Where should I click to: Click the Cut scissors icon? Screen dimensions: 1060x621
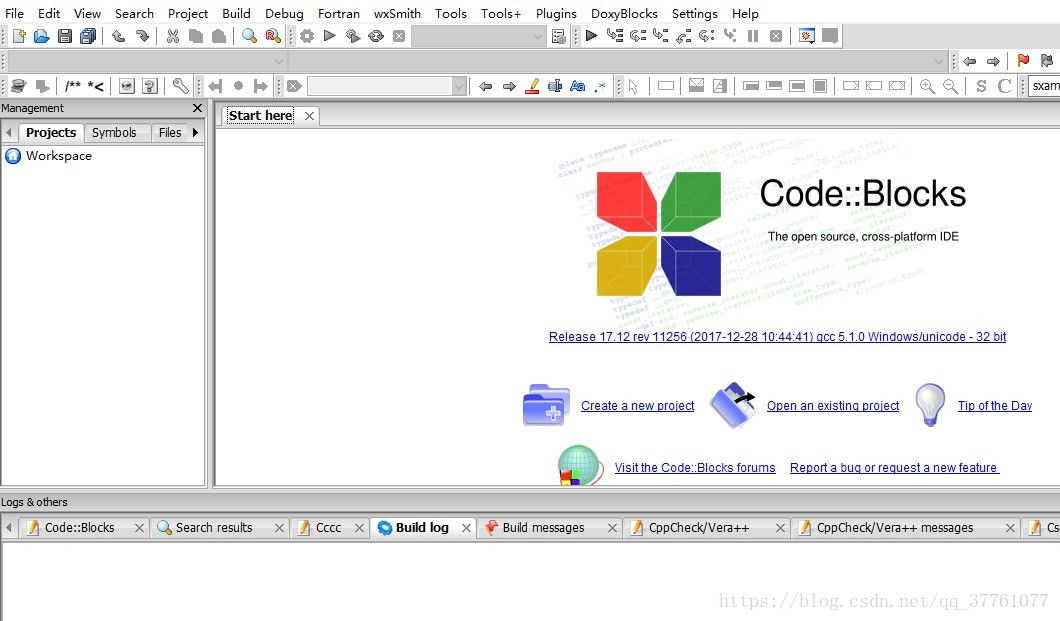click(x=173, y=36)
